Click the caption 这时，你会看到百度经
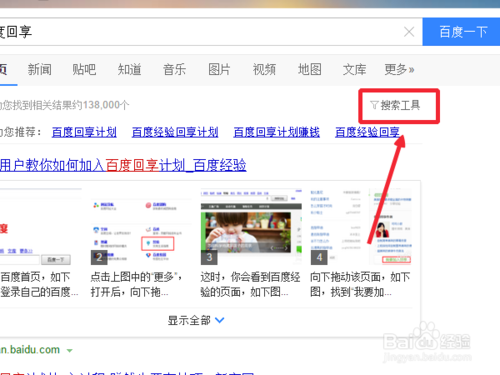This screenshot has width=500, height=375. pos(250,277)
